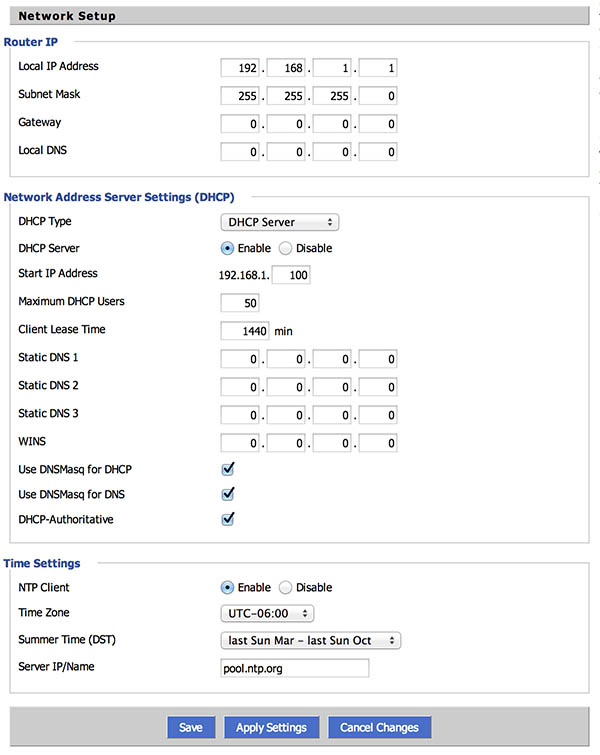Click the 192.168.1. prefix text
This screenshot has height=755, width=600.
click(x=244, y=275)
